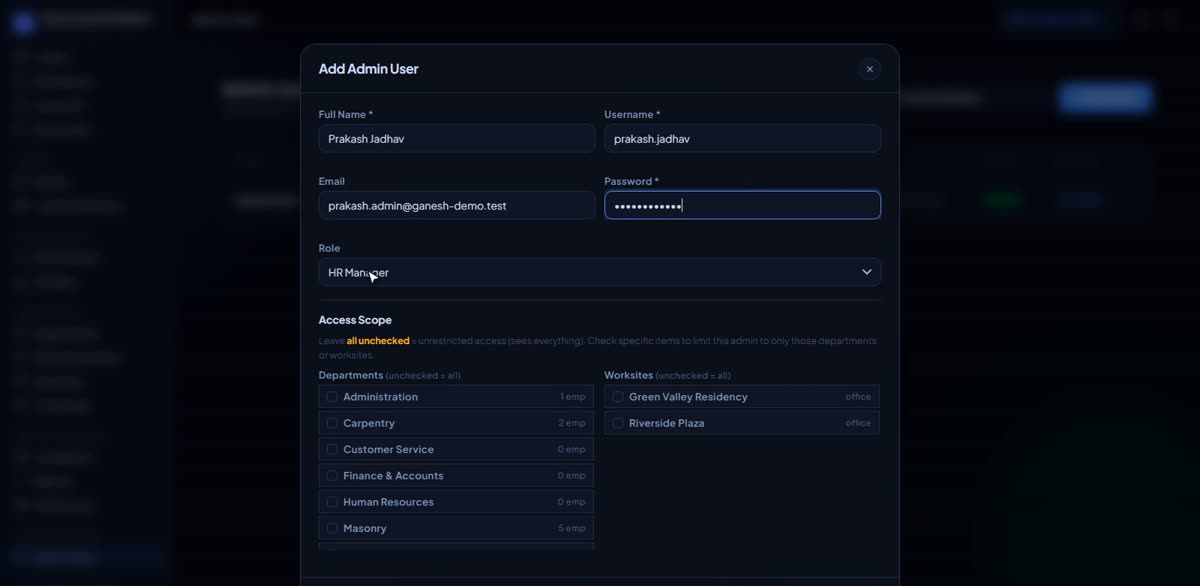The image size is (1200, 586).
Task: Click the Password input field
Action: 742,205
